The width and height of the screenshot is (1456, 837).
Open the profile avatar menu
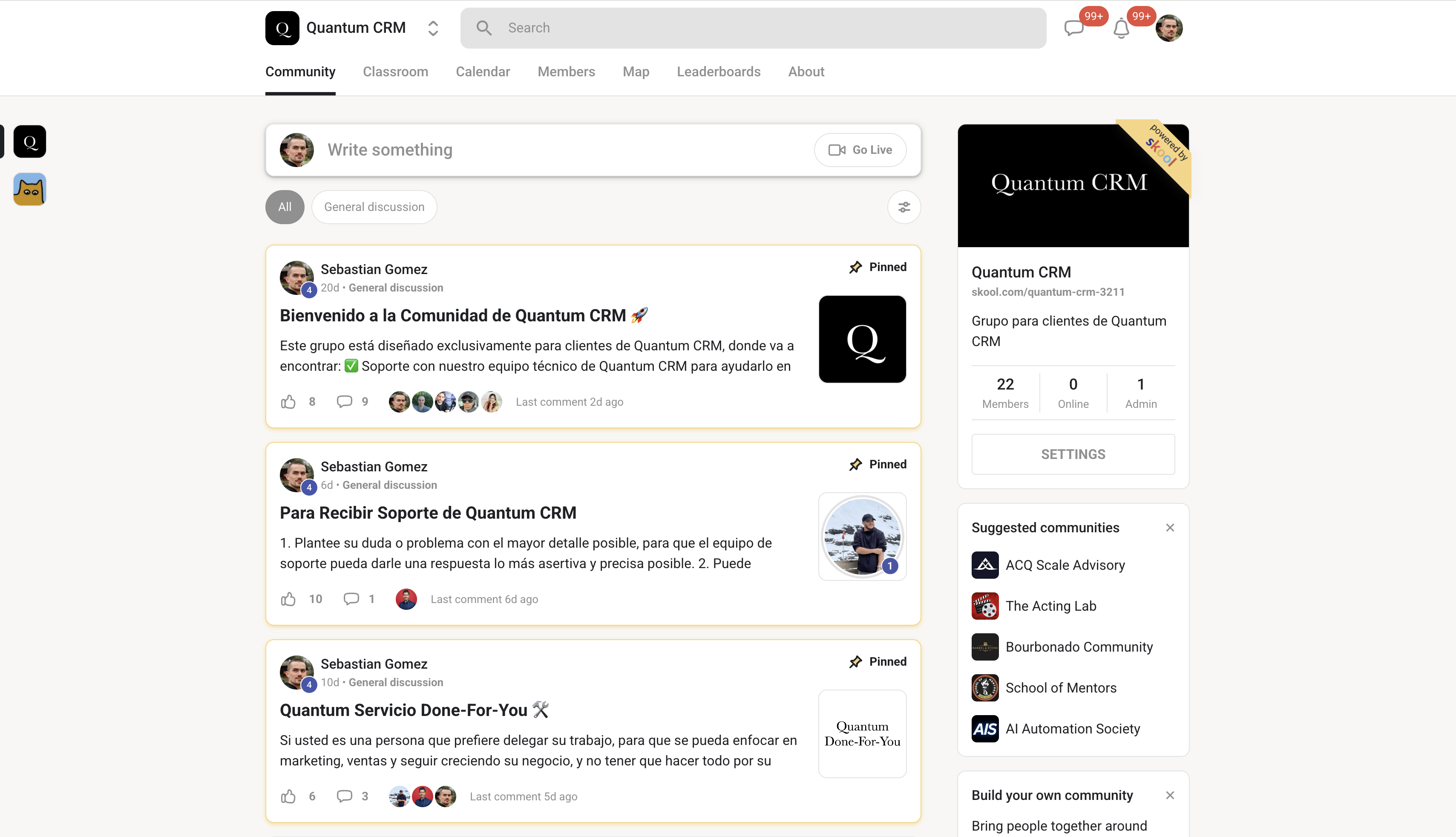[x=1169, y=28]
